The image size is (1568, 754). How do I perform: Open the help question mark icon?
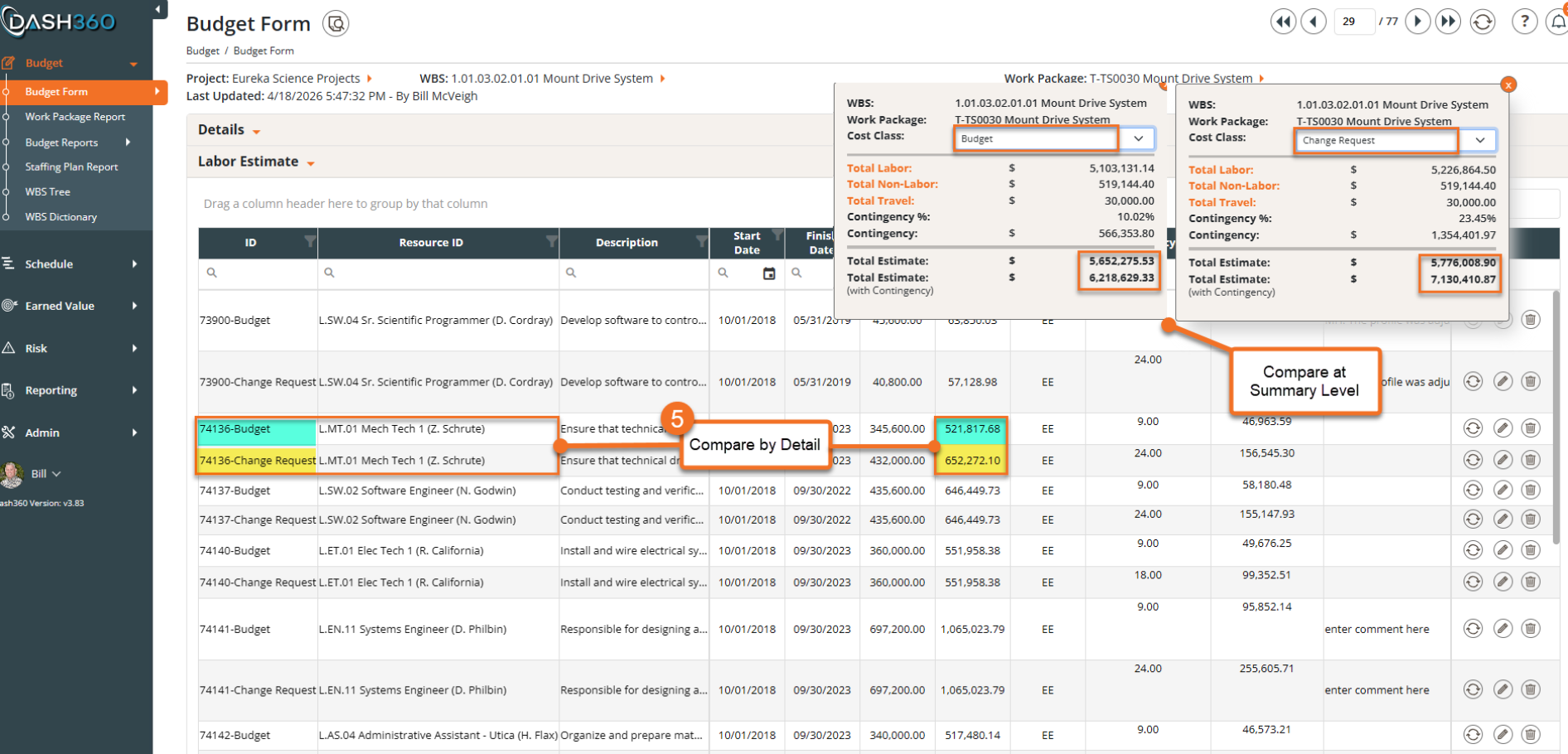[1525, 22]
